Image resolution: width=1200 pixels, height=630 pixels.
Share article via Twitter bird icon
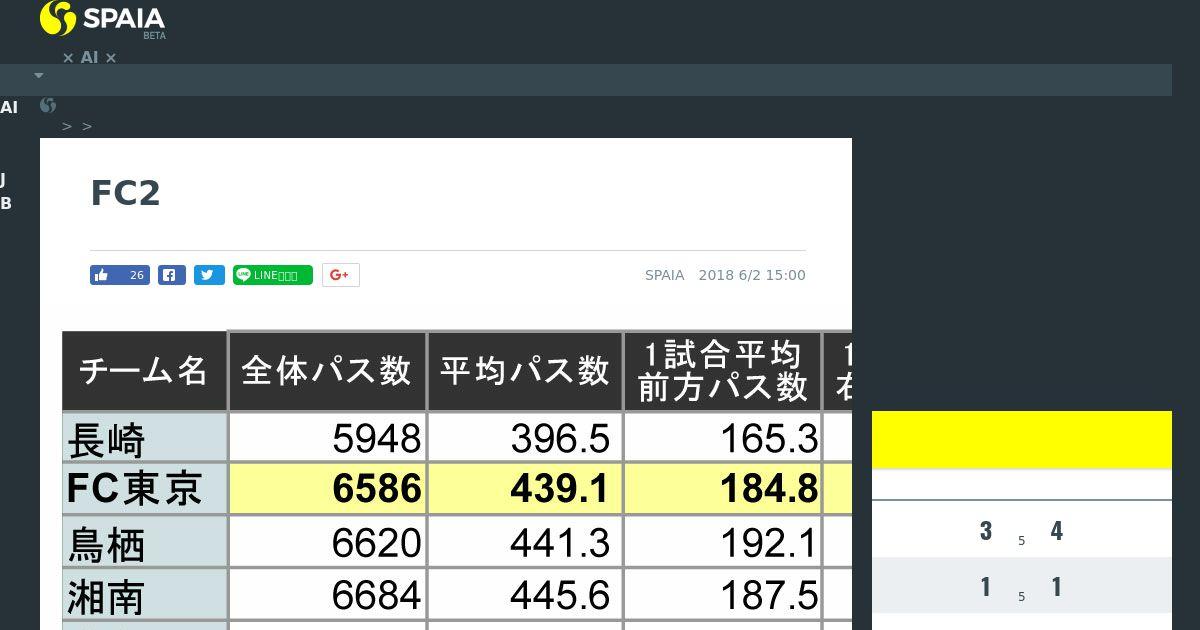209,275
